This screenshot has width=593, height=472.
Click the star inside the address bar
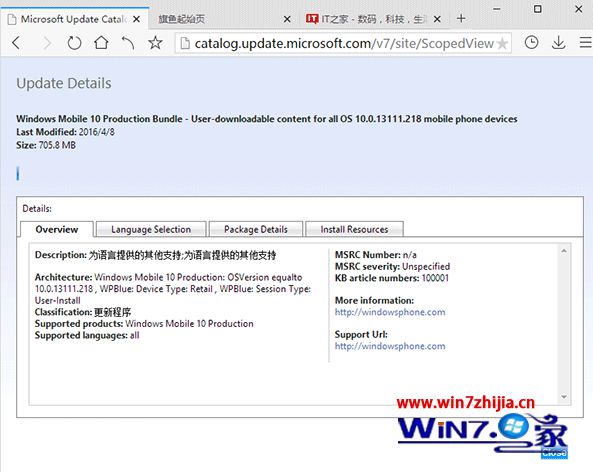tap(502, 44)
